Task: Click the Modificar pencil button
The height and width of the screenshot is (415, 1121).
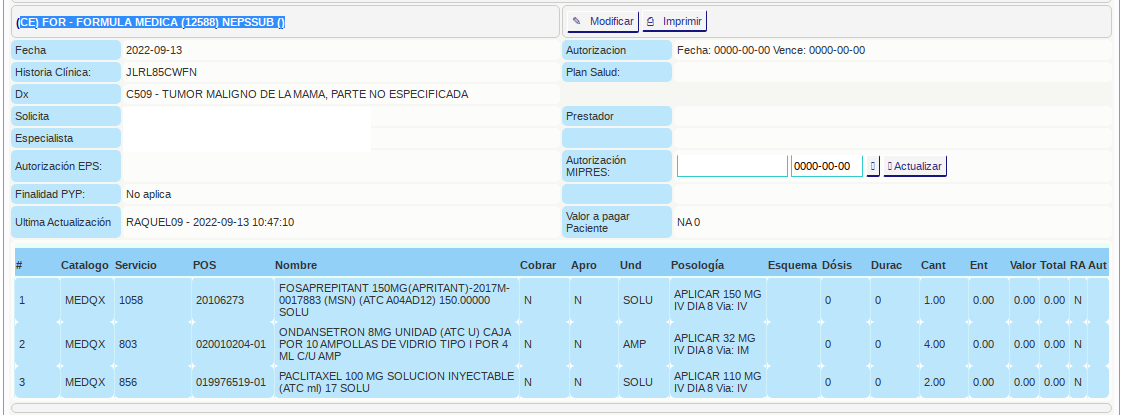Action: point(603,21)
